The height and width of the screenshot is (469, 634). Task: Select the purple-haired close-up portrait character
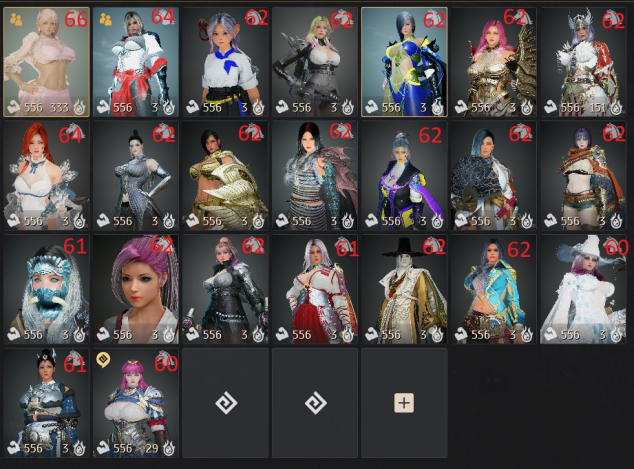pos(136,289)
